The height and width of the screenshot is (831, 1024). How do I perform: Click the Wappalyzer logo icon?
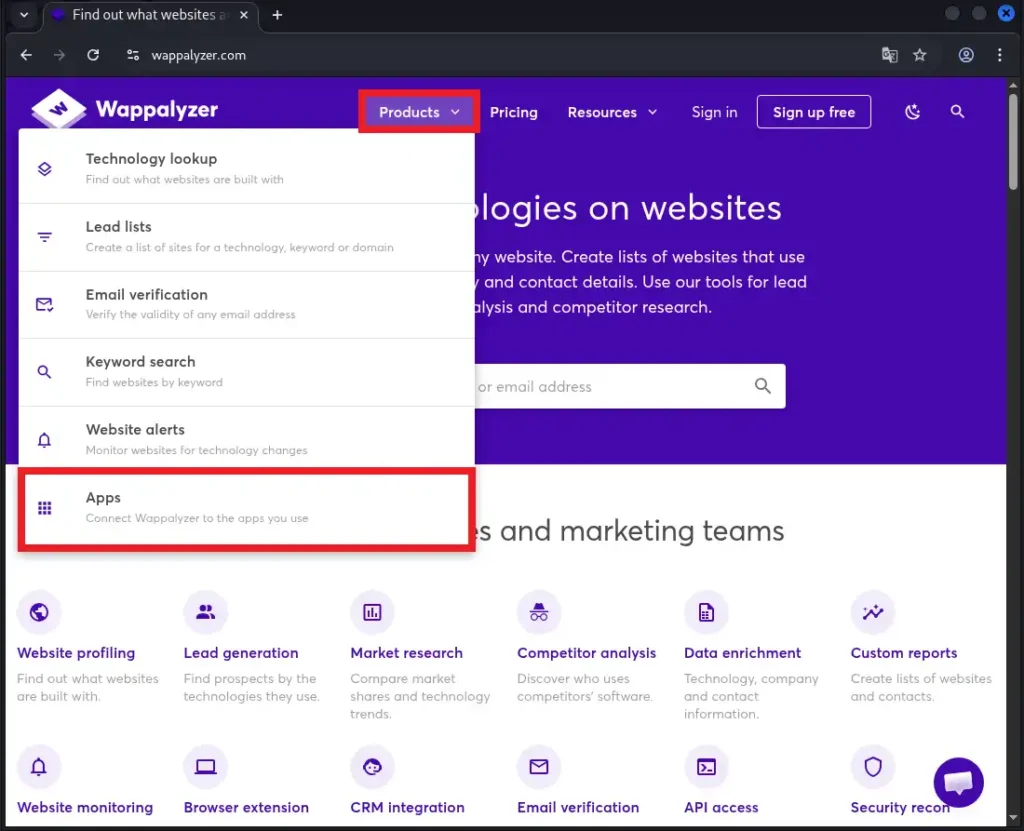click(58, 110)
